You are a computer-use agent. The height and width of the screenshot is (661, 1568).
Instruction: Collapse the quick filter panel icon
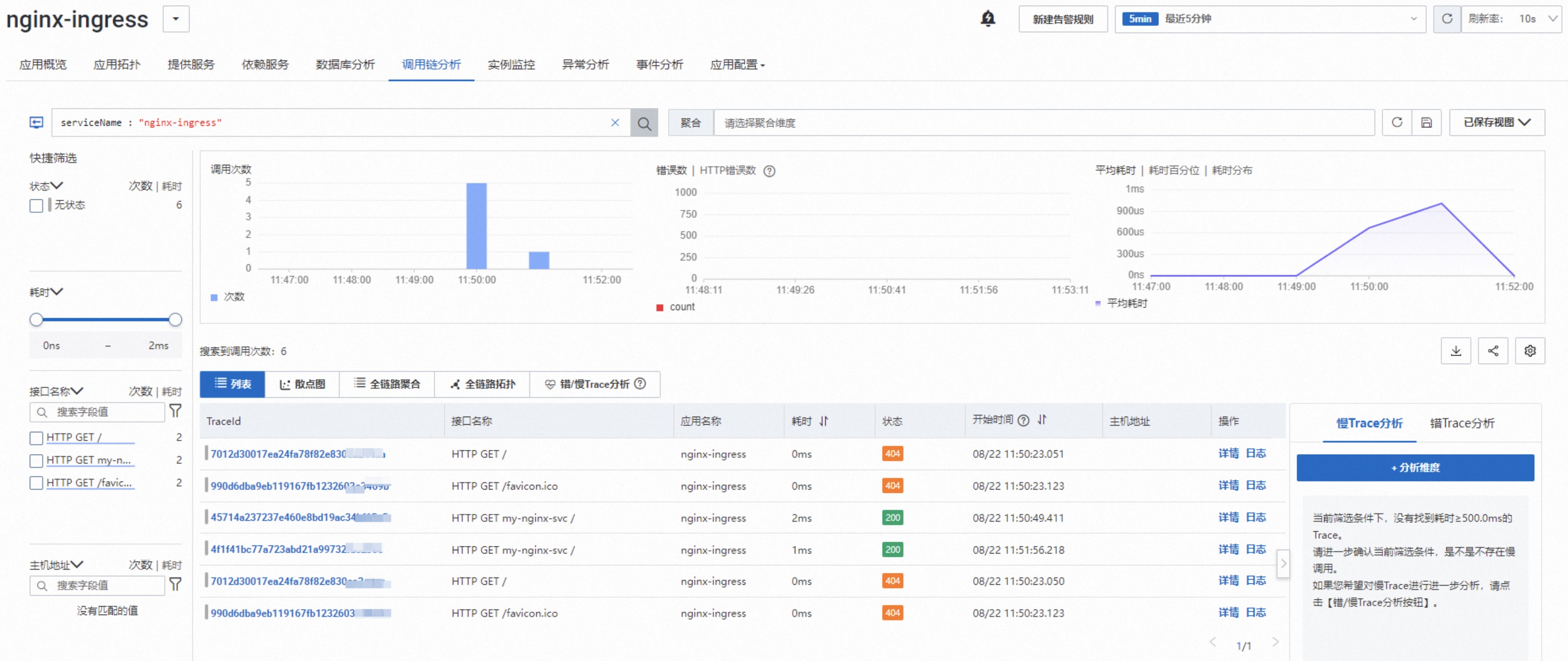(36, 122)
